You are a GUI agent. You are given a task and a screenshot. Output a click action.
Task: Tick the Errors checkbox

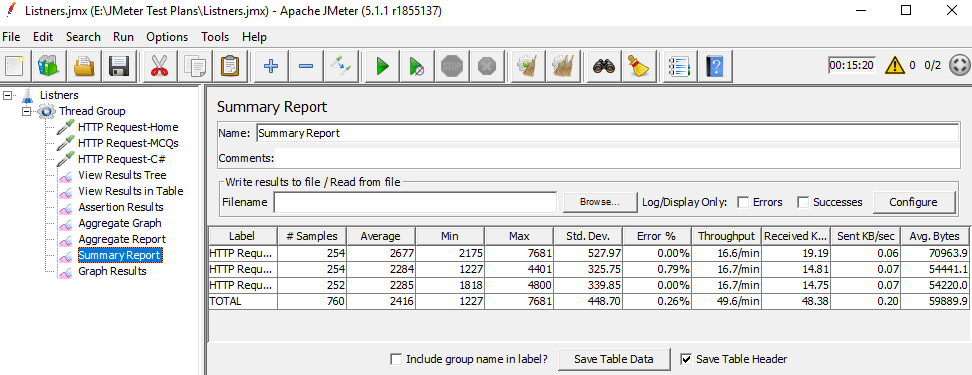coord(742,202)
